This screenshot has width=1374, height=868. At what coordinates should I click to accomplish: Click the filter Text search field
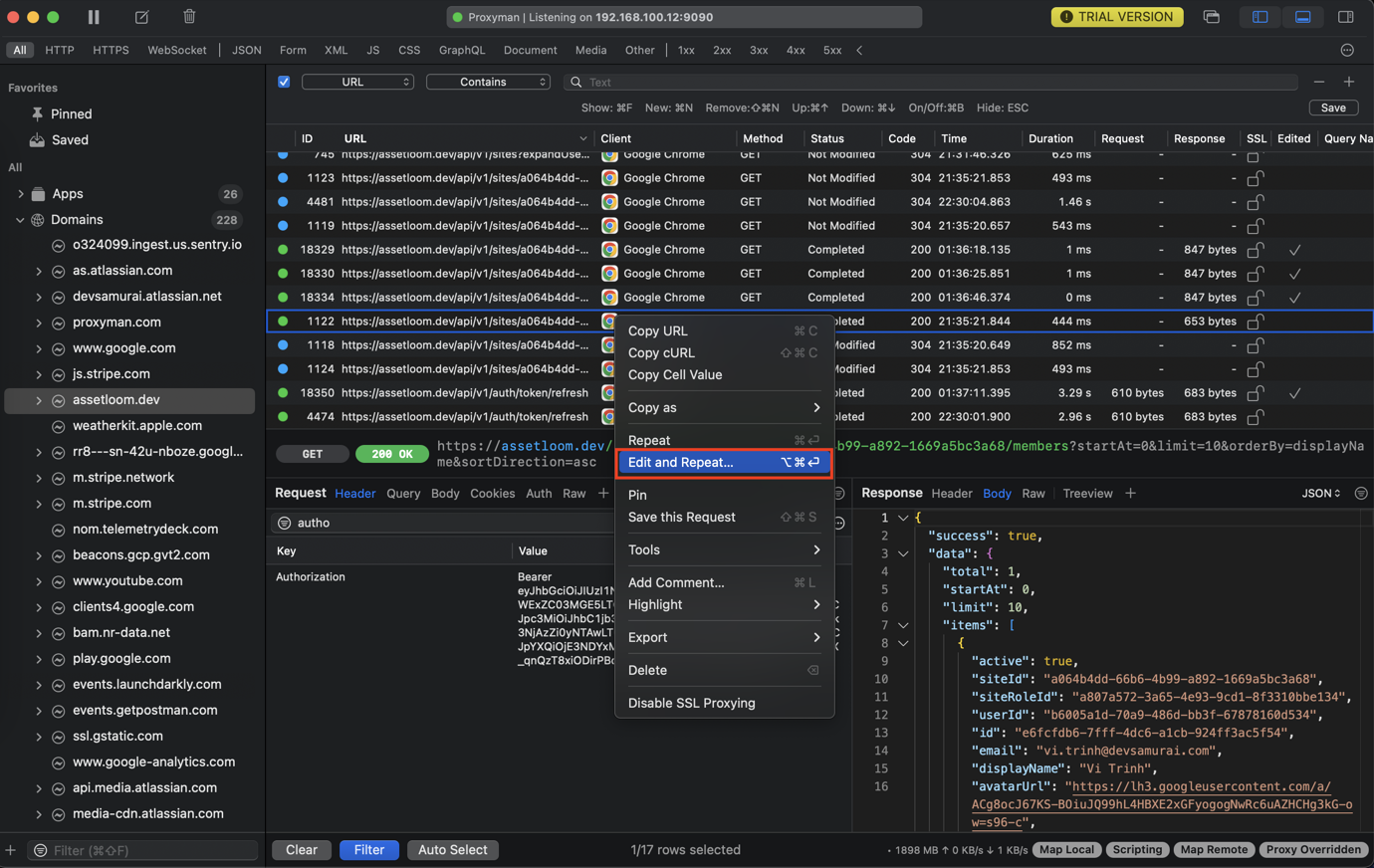coord(931,82)
